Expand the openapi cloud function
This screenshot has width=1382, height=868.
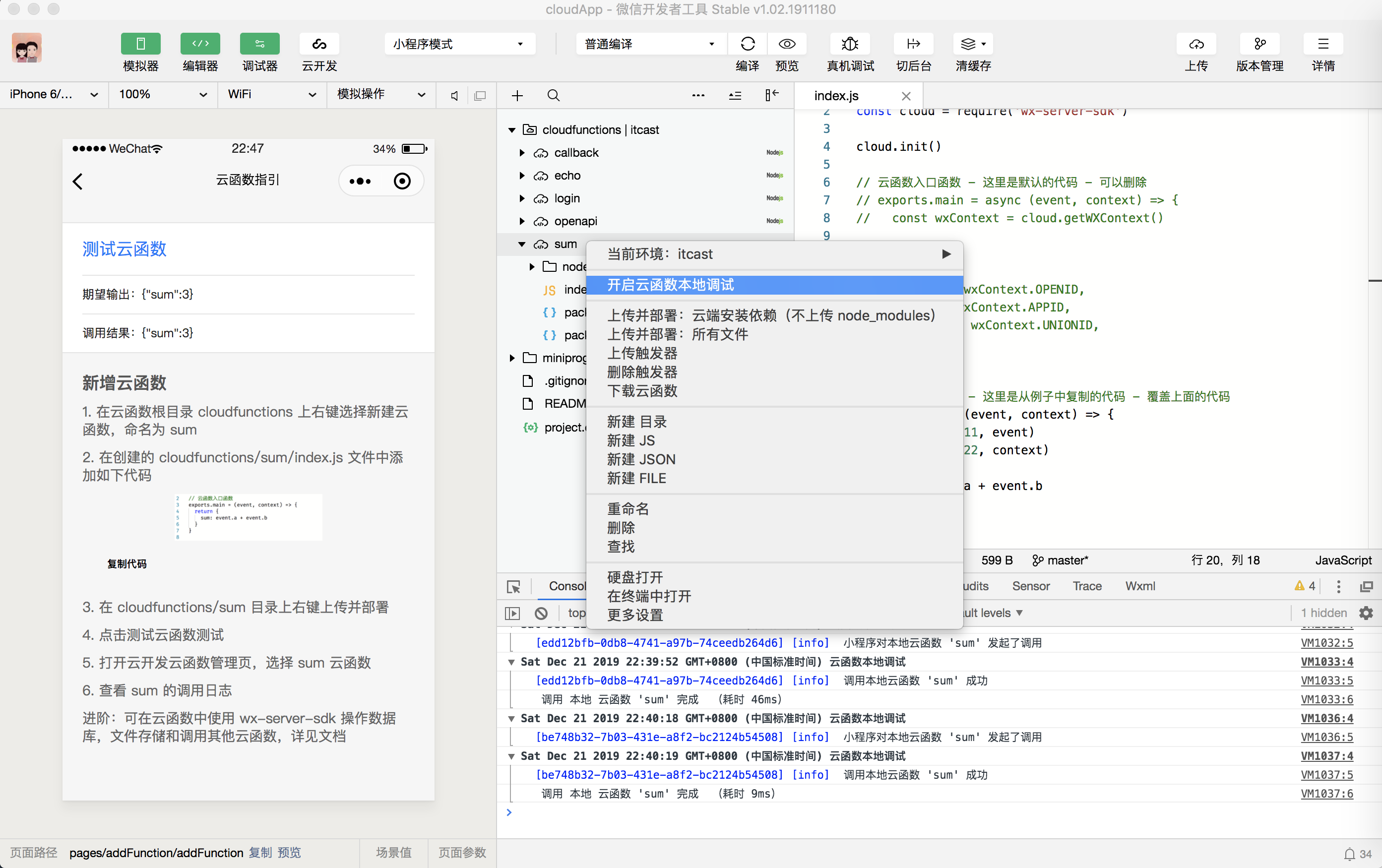tap(522, 221)
